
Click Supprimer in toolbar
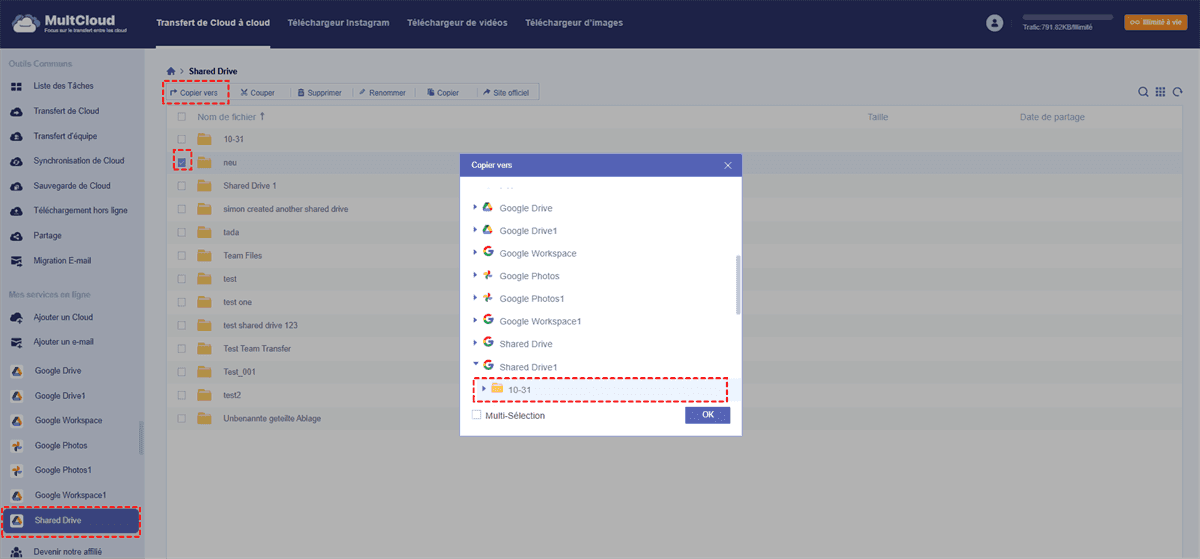click(x=320, y=92)
